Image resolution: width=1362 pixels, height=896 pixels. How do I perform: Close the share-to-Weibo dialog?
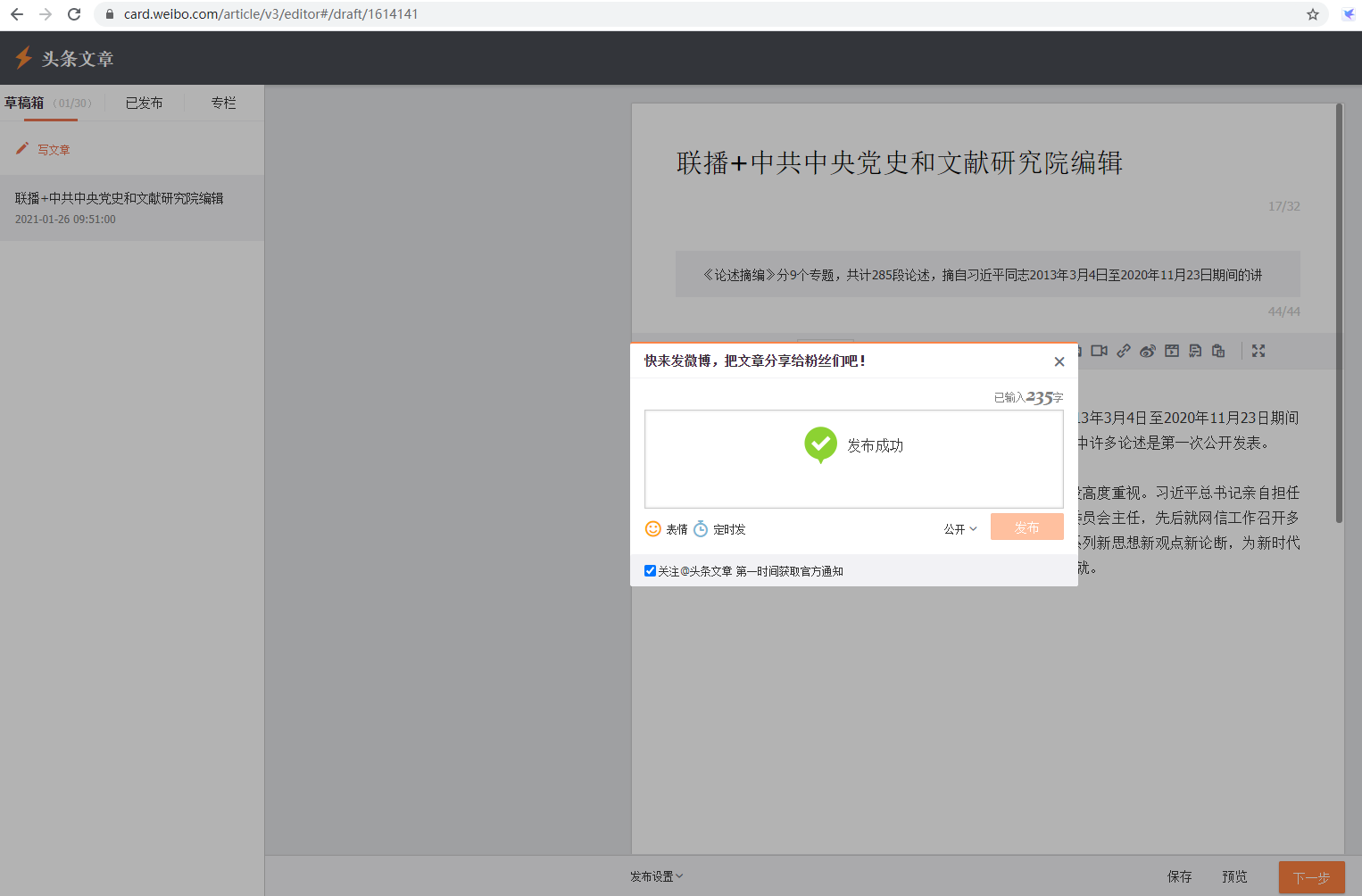1059,361
